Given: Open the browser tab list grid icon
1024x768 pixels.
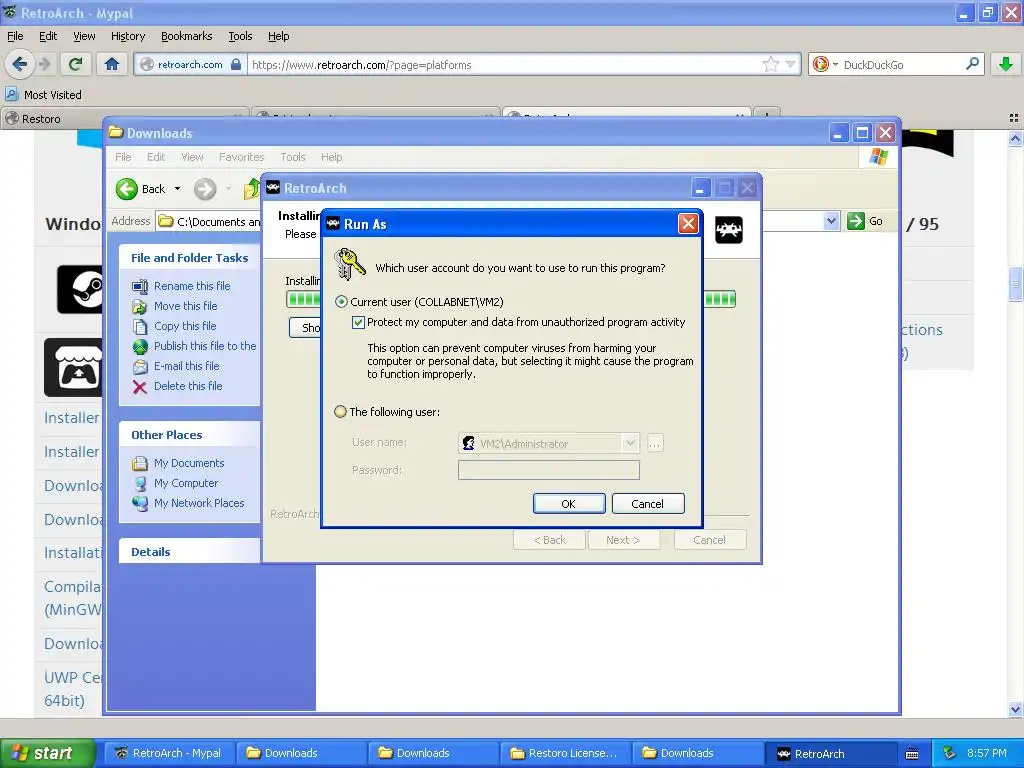Looking at the screenshot, I should [1014, 118].
